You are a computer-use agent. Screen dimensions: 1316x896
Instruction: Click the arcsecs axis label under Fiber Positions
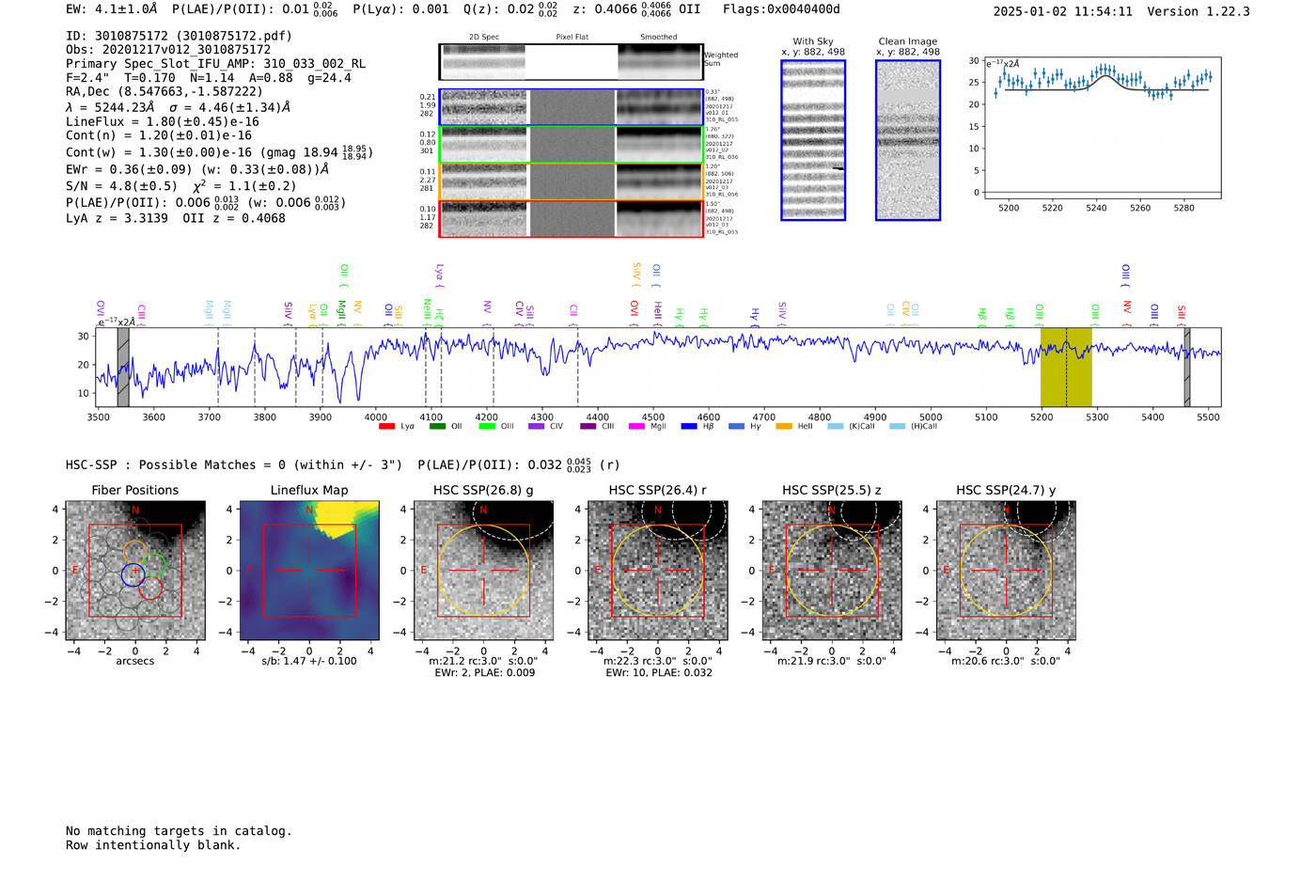[x=135, y=661]
